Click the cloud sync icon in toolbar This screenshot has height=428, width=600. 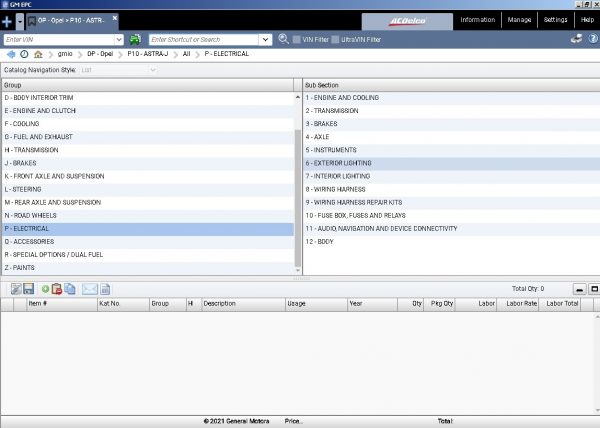[576, 39]
